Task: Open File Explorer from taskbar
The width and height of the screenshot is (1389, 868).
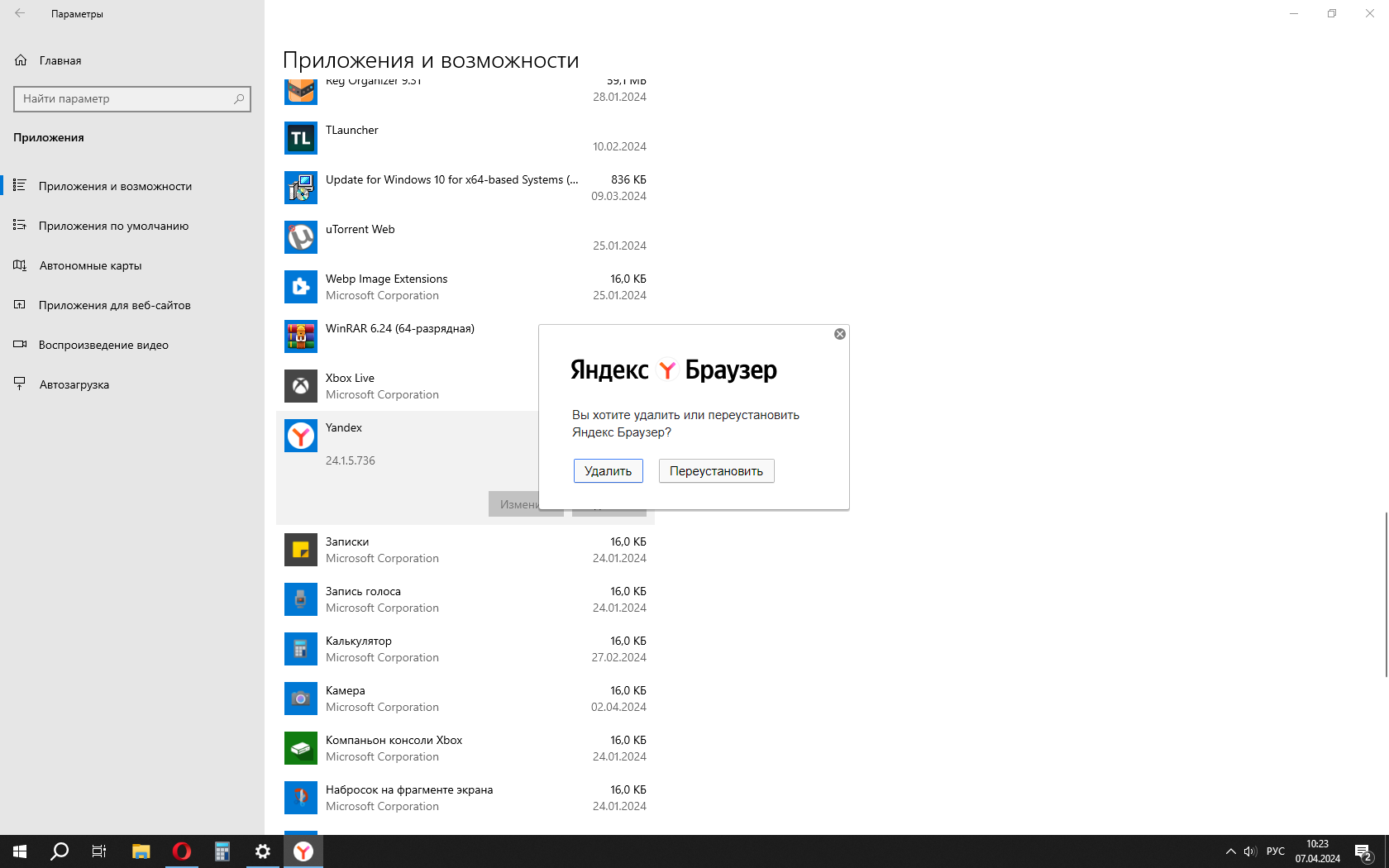Action: tap(141, 851)
